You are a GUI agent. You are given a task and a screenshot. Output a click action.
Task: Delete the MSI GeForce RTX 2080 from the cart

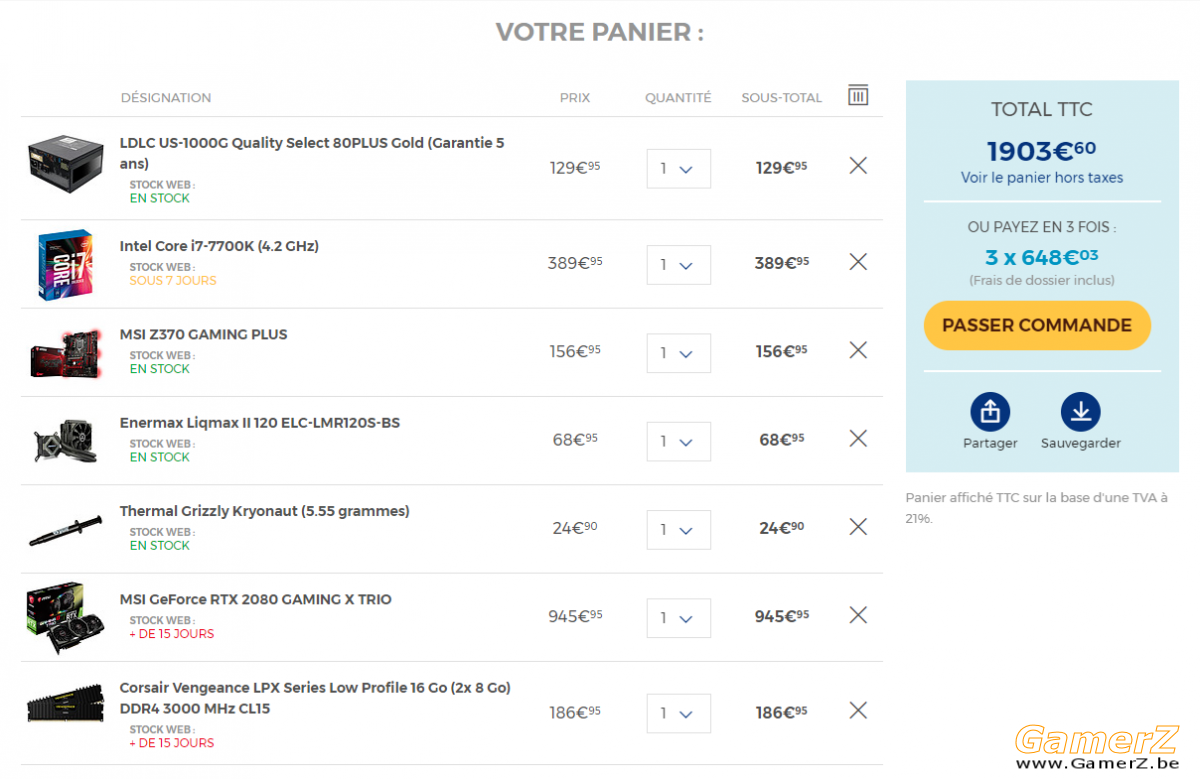858,615
